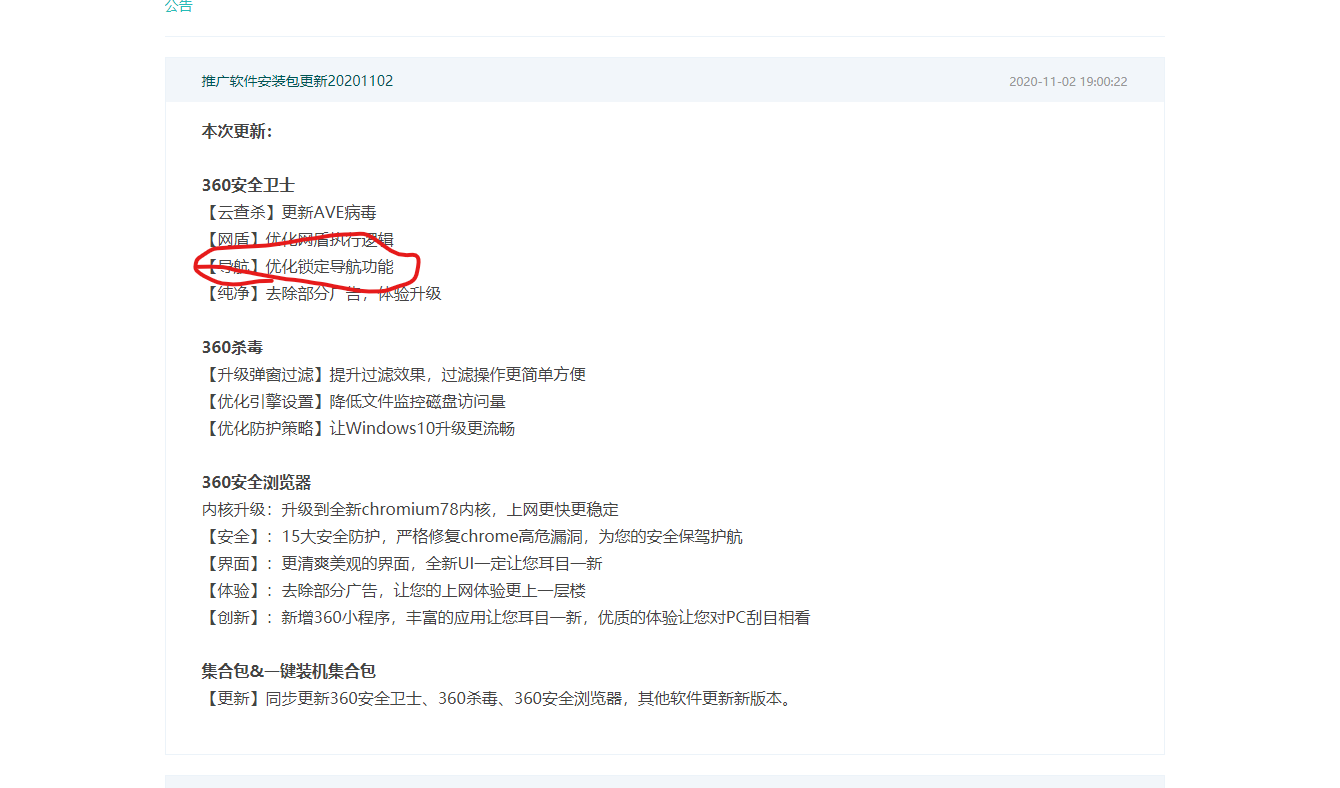Viewport: 1340px width, 788px height.
Task: Click the line 内核升级：升级到全新chromium78内核
Action: click(410, 510)
